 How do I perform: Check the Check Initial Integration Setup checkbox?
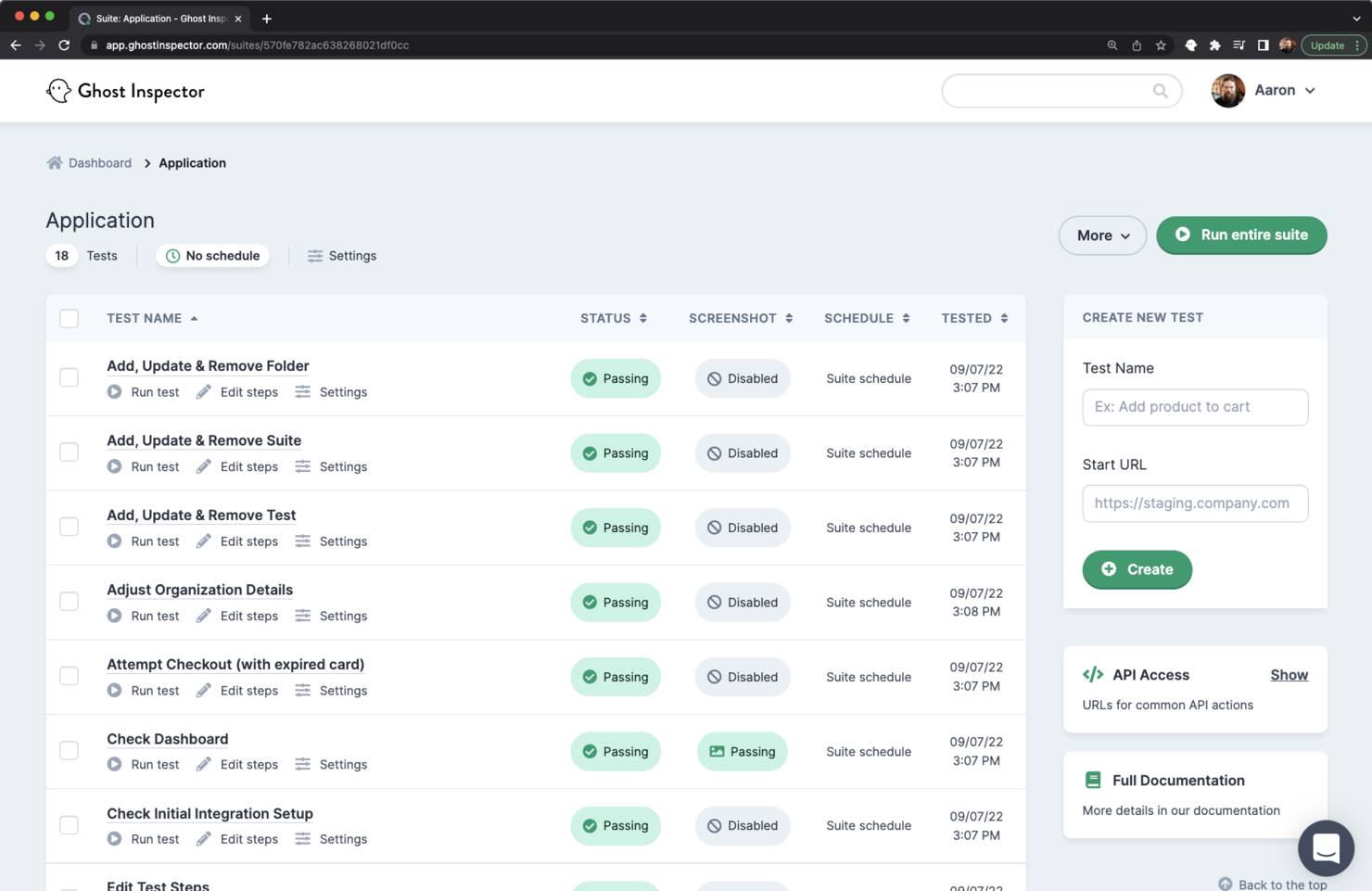70,825
